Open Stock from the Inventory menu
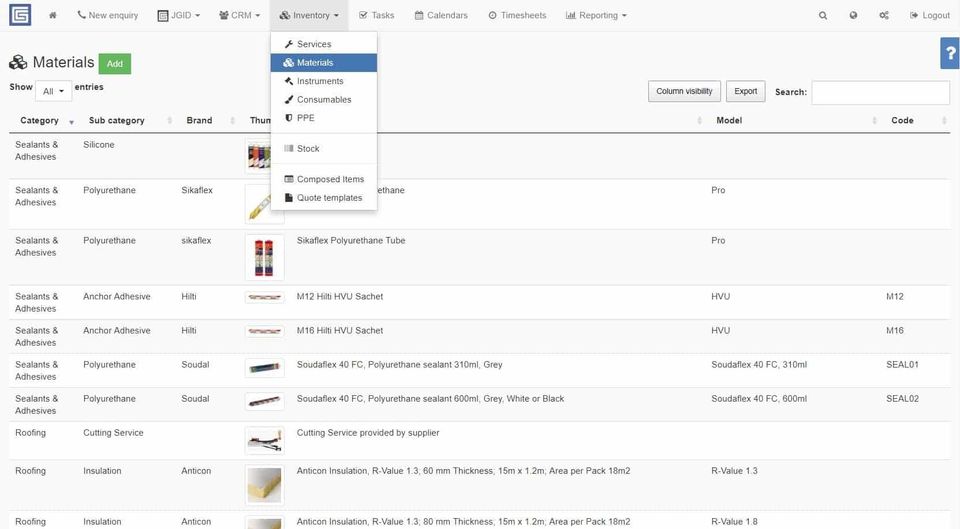The height and width of the screenshot is (529, 960). tap(323, 148)
